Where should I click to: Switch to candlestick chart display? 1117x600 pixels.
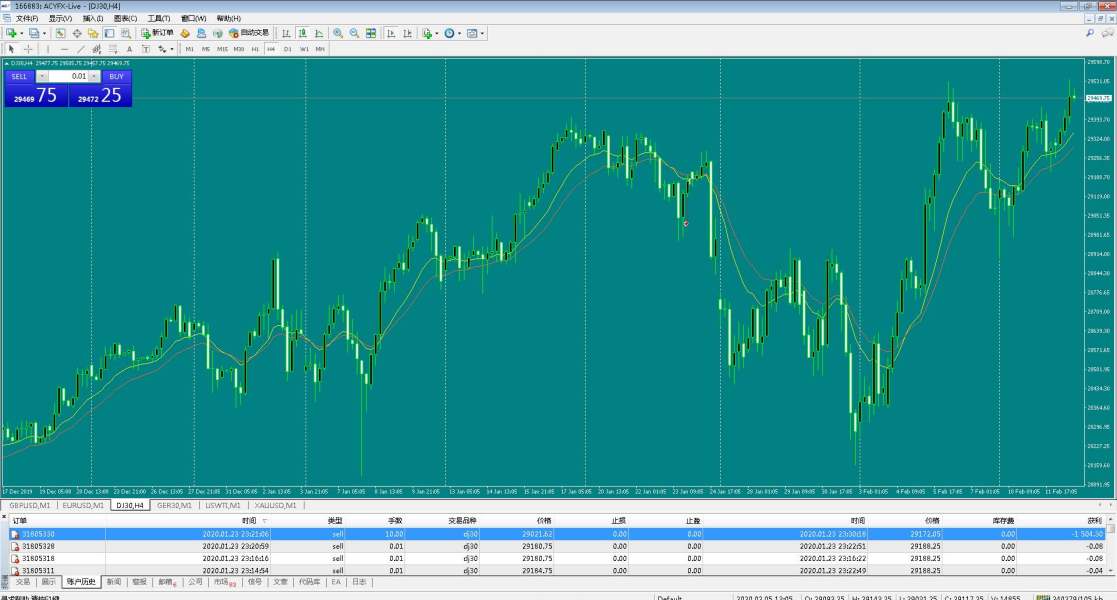point(302,33)
